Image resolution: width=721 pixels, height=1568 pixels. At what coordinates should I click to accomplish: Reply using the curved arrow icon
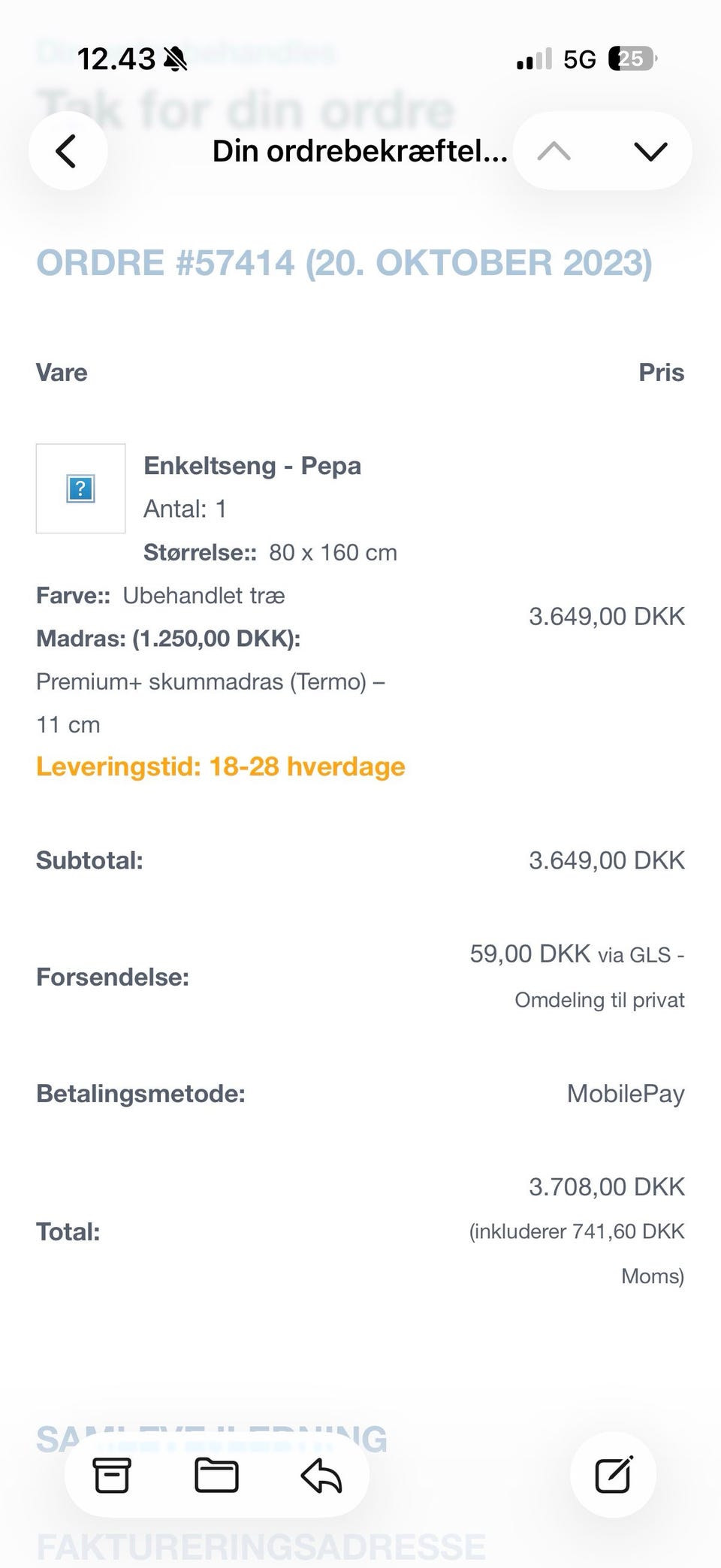321,1475
